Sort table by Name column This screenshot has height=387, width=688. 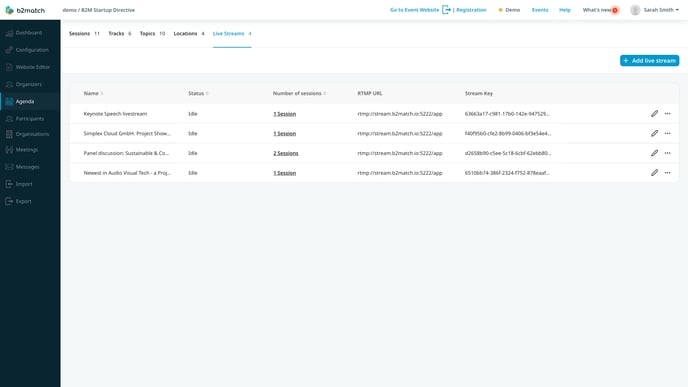coord(93,93)
